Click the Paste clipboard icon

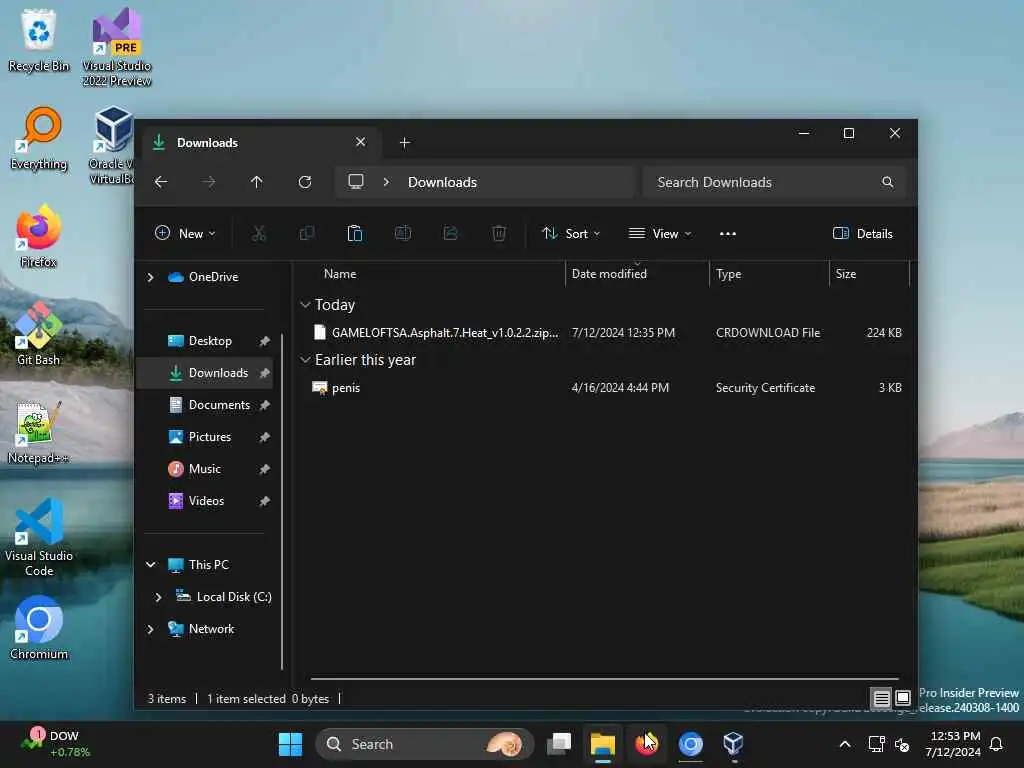point(355,233)
